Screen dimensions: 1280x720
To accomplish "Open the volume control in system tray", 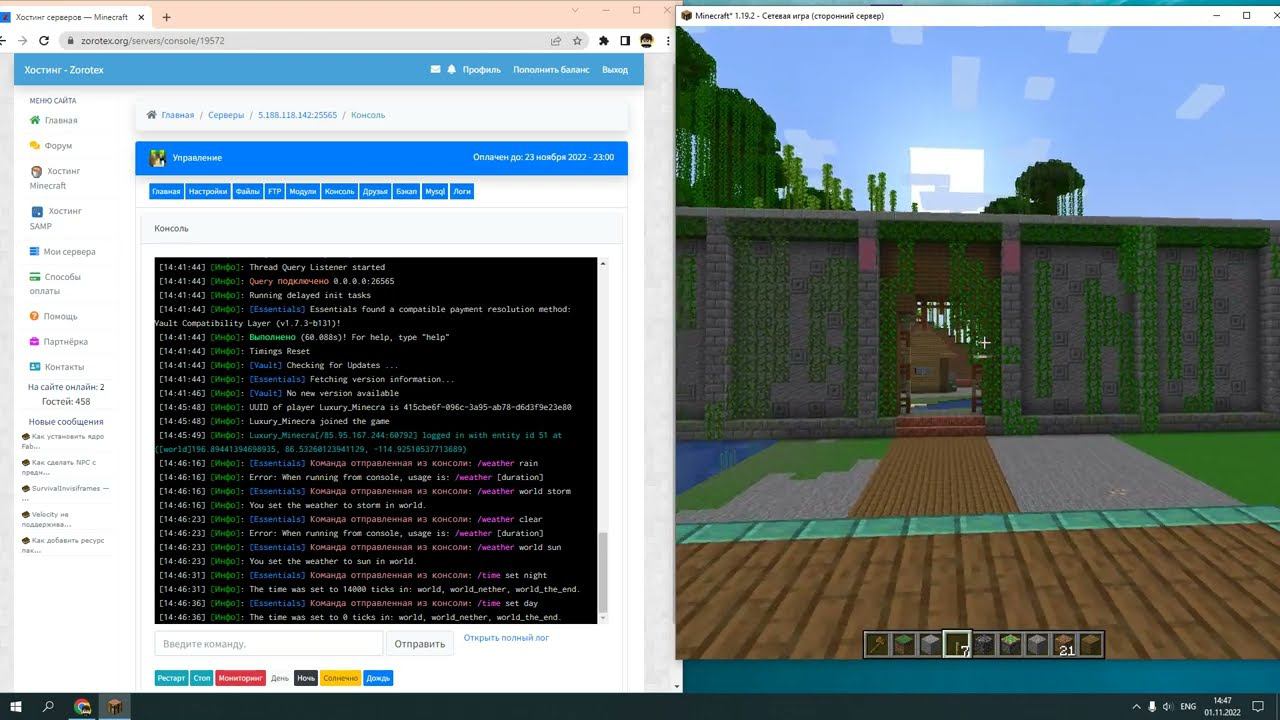I will point(1168,706).
